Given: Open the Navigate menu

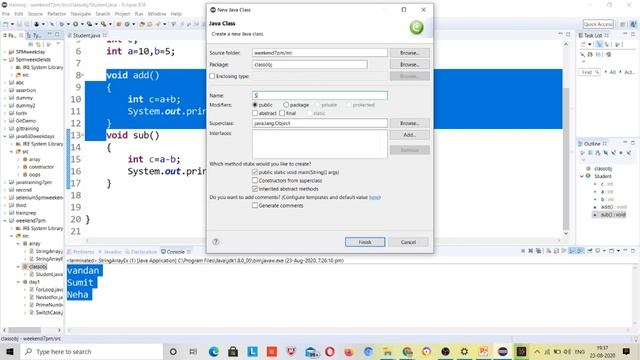Looking at the screenshot, I should [x=81, y=14].
